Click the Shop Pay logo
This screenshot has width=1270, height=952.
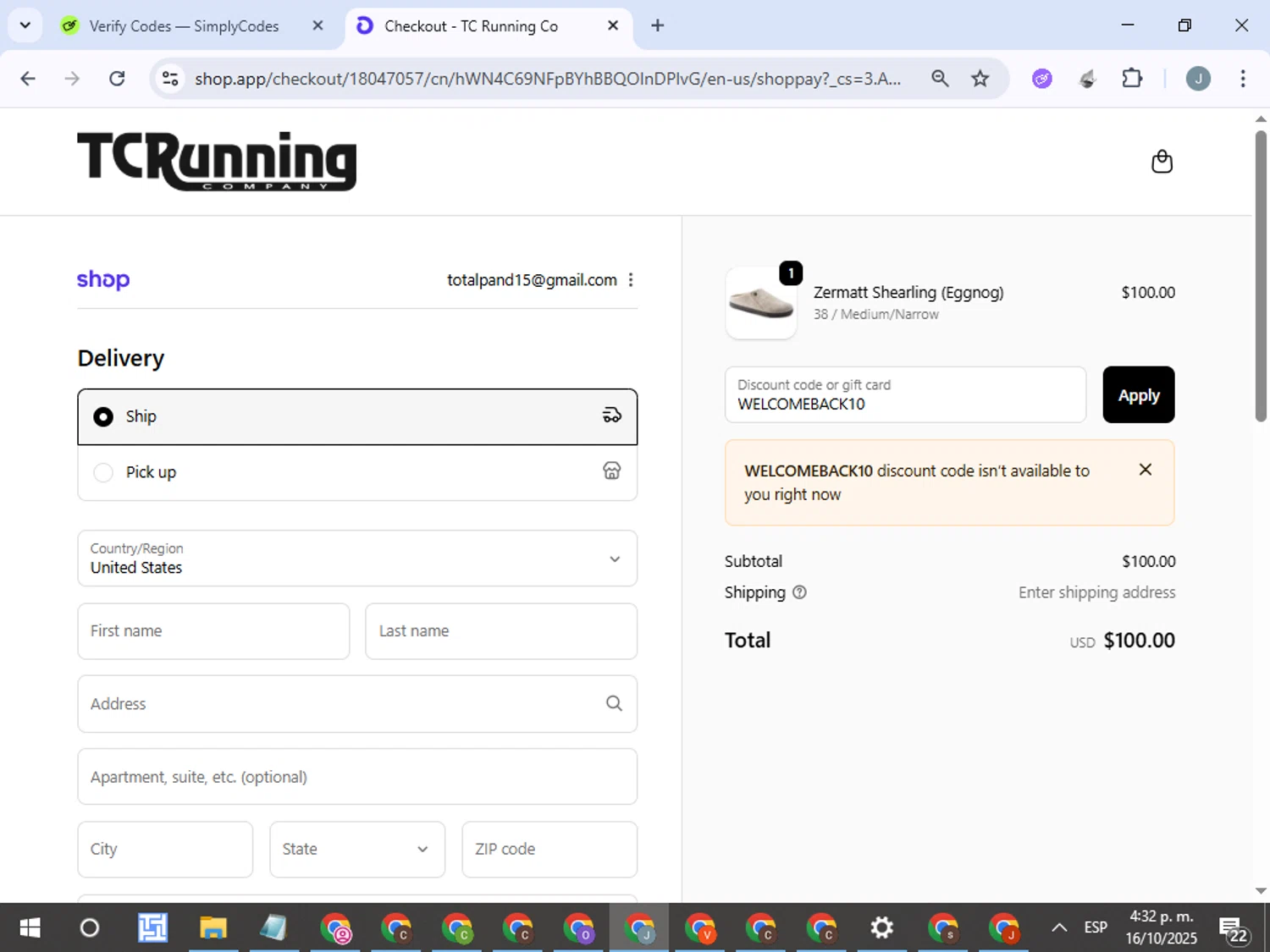103,280
